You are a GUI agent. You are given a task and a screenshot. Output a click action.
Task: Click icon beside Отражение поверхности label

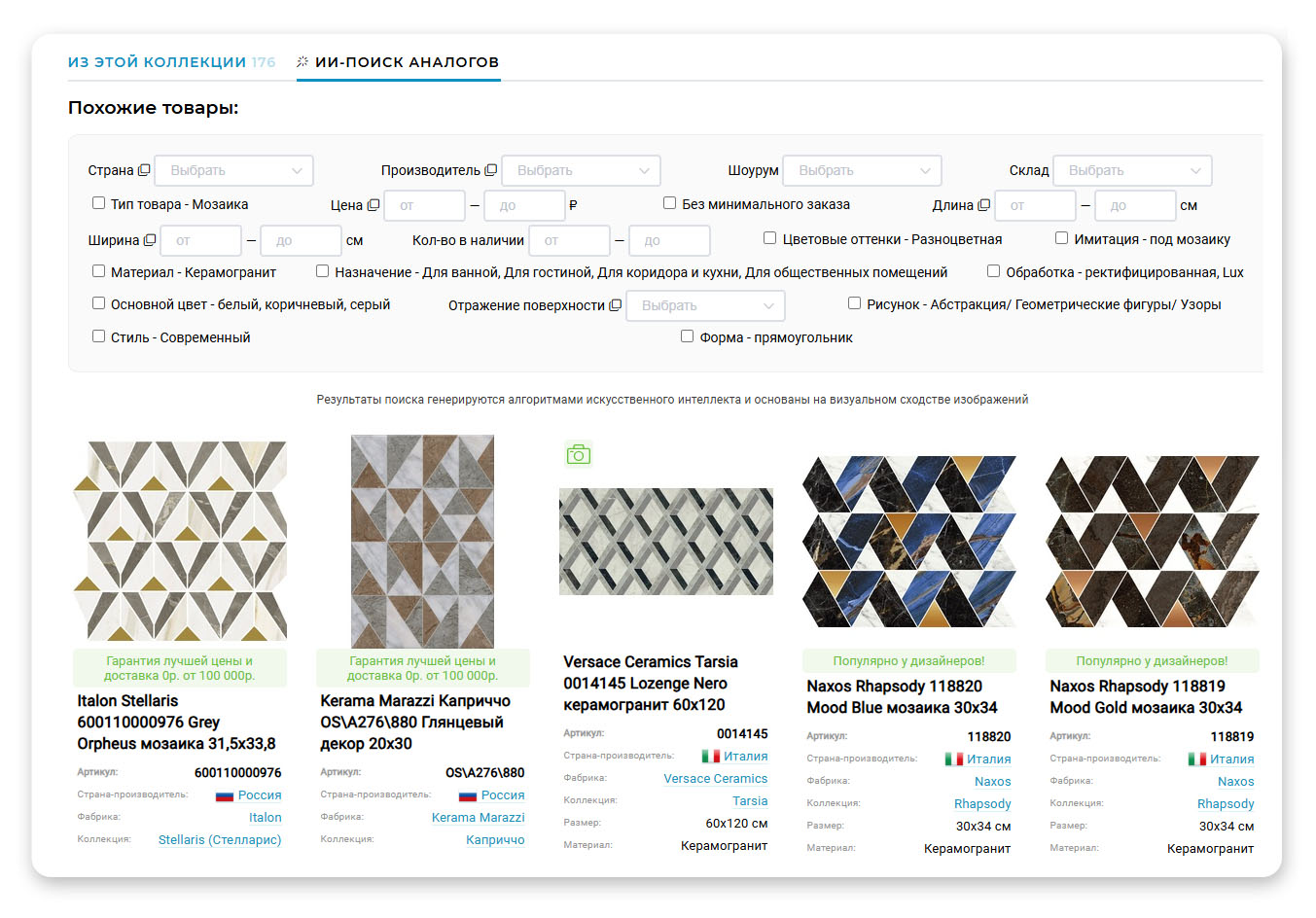coord(615,305)
